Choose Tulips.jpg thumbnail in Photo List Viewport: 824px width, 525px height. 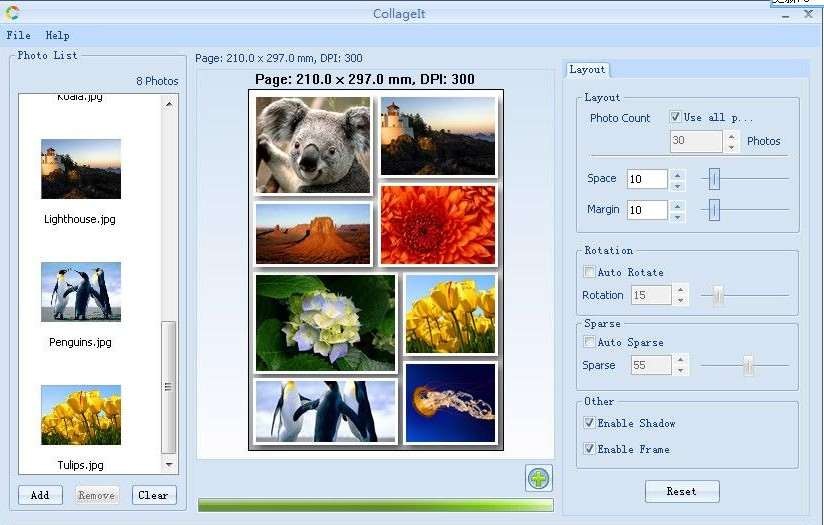tap(81, 415)
